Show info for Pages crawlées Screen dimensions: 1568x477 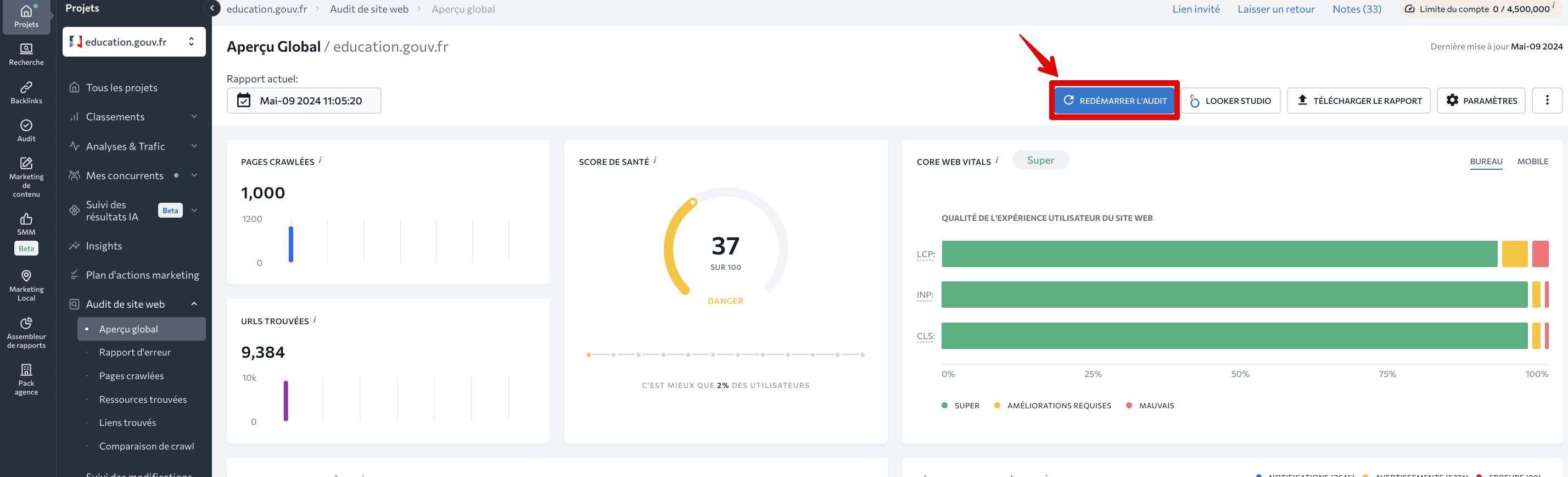click(x=320, y=160)
